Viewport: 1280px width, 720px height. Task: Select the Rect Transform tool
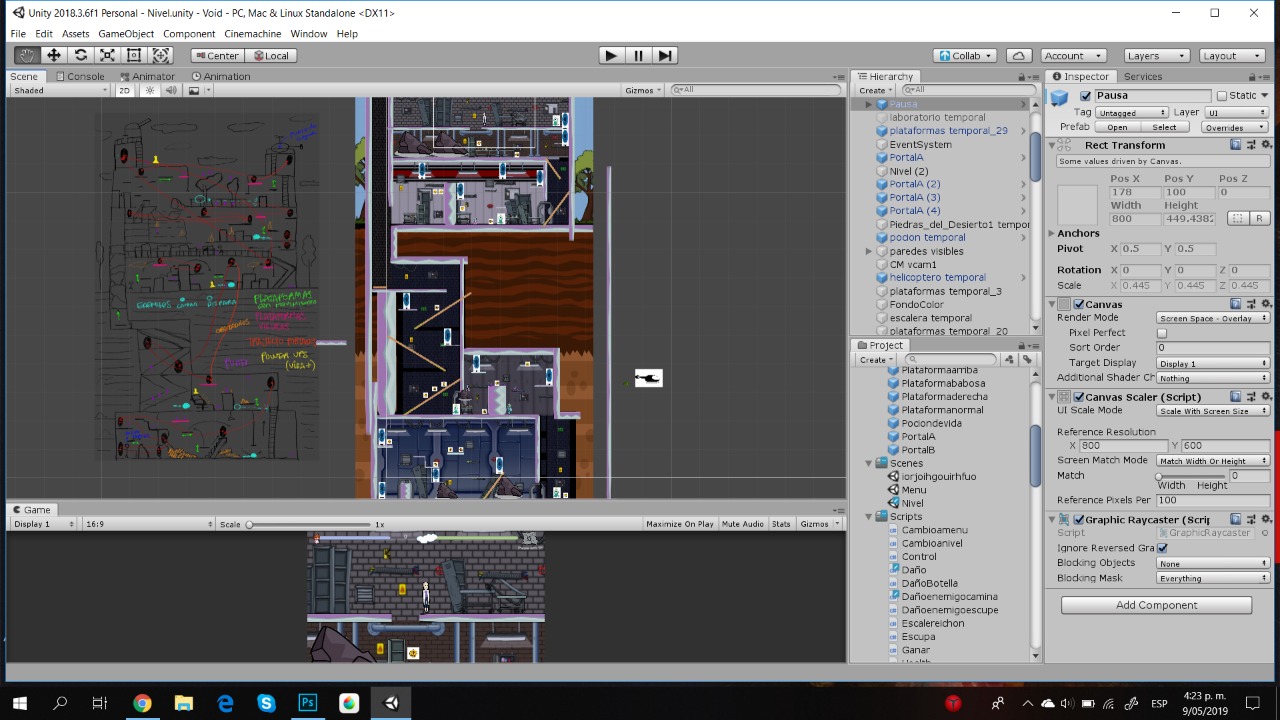coord(134,56)
